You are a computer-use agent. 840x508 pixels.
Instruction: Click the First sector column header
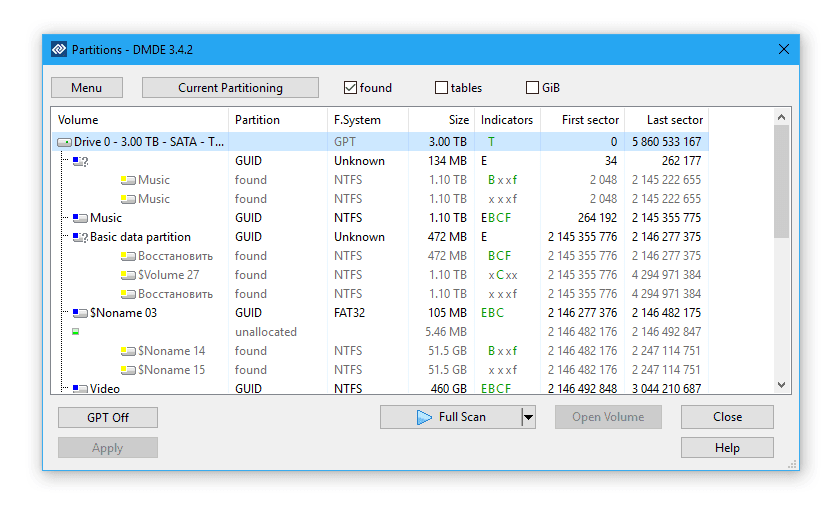(583, 120)
